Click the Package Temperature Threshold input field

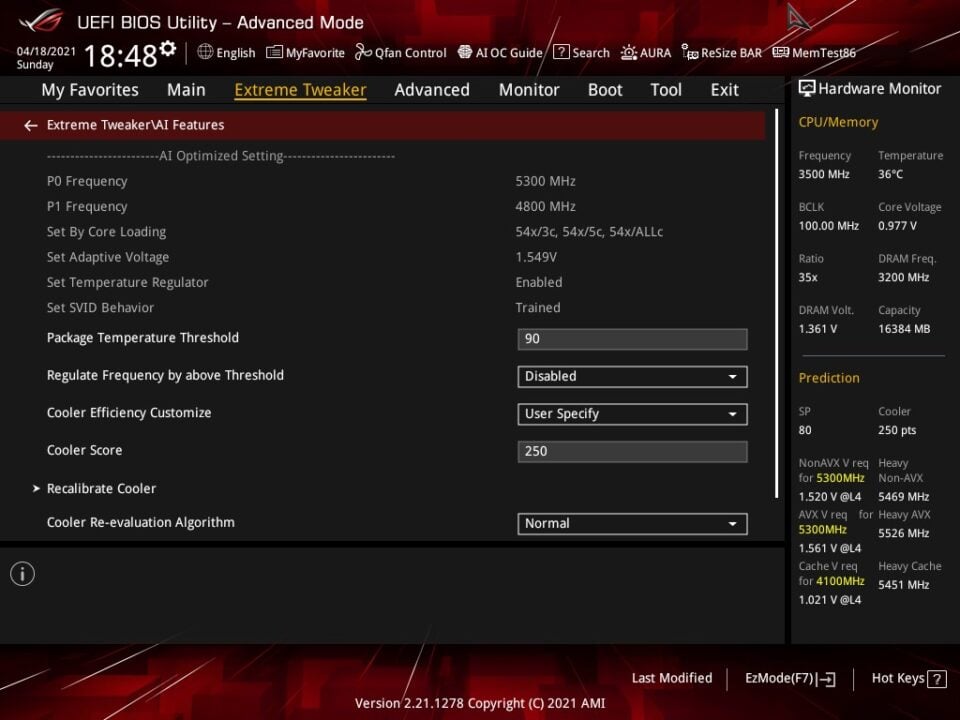[x=632, y=339]
